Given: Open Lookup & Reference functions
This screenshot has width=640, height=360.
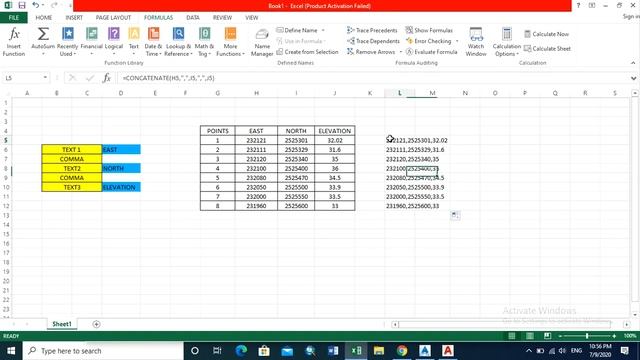Looking at the screenshot, I should (x=178, y=41).
